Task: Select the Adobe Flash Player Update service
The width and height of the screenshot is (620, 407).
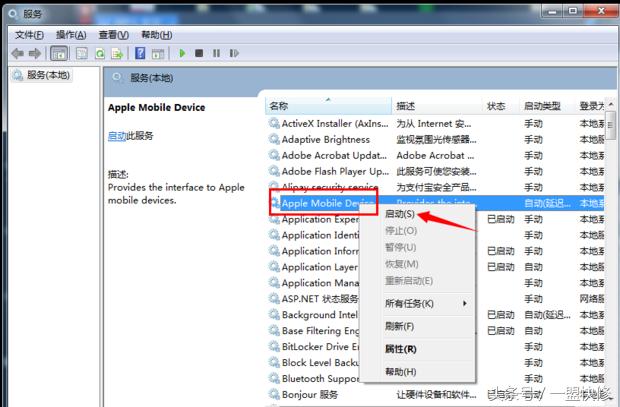Action: pyautogui.click(x=436, y=171)
